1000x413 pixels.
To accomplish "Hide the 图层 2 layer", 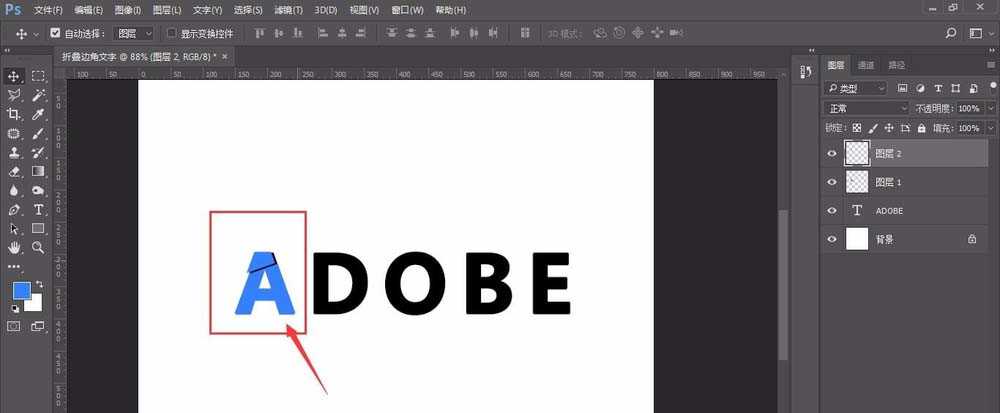I will click(831, 153).
